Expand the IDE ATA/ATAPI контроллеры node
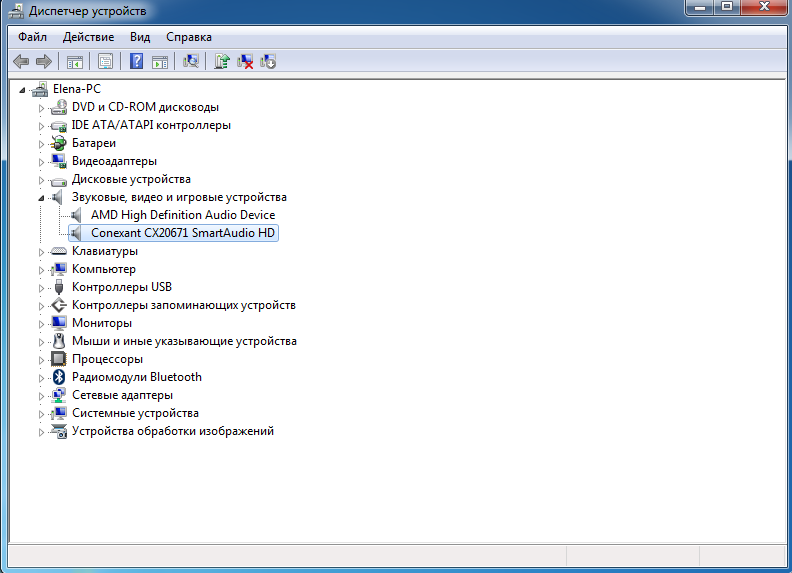This screenshot has height=573, width=792. coord(41,126)
